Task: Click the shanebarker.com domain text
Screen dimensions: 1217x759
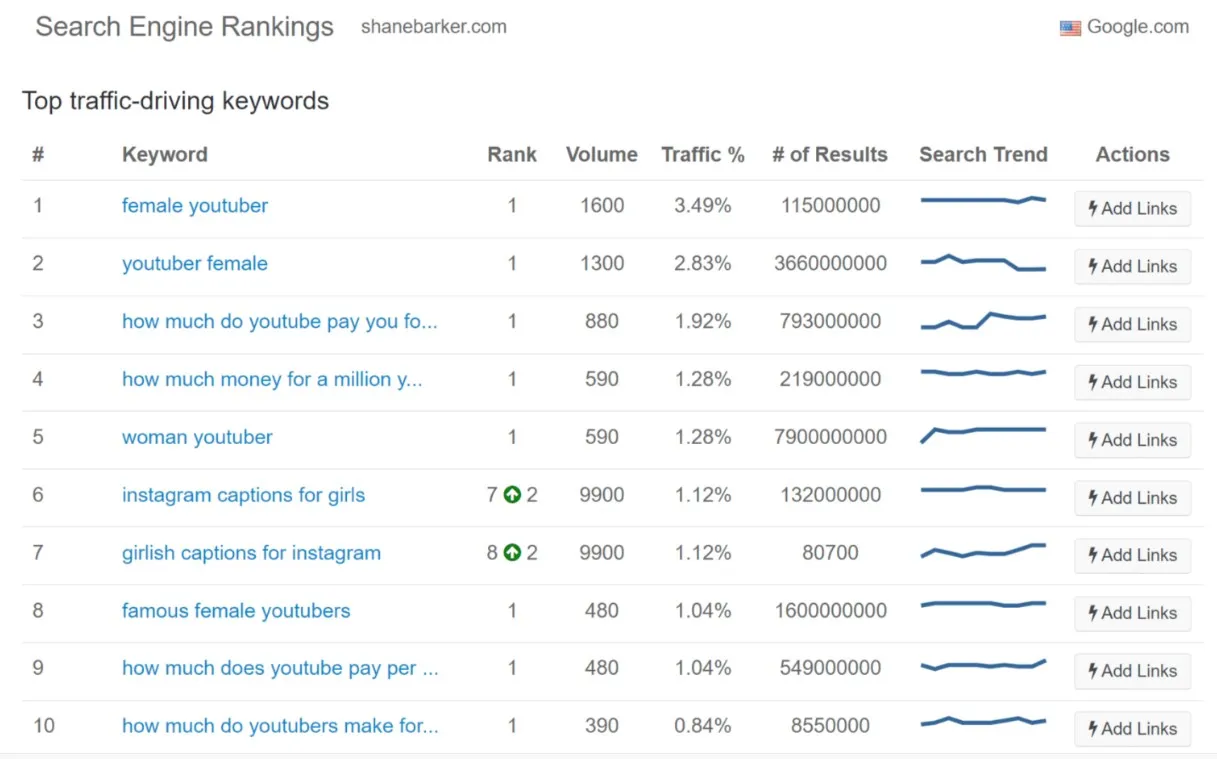Action: (434, 27)
